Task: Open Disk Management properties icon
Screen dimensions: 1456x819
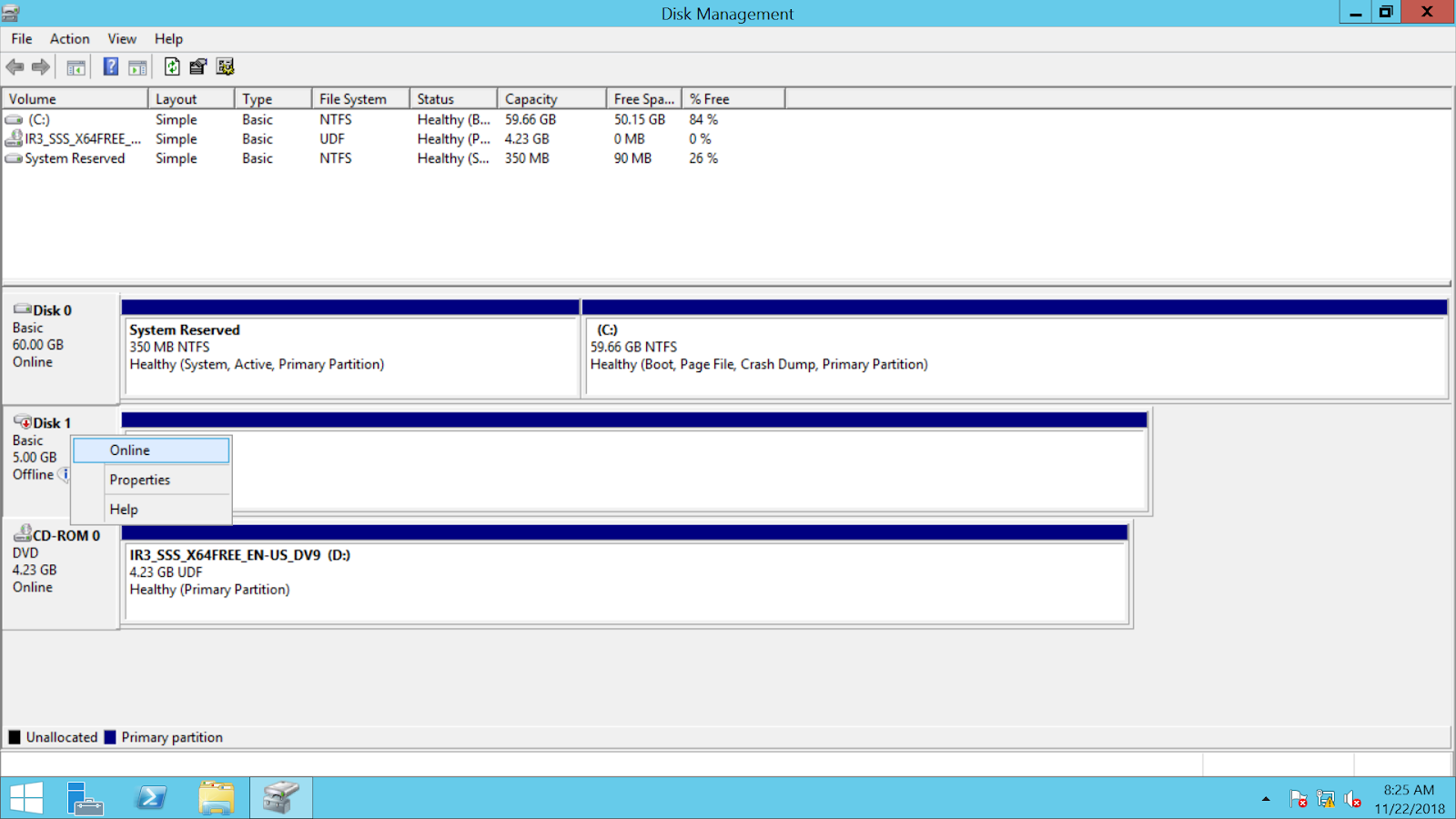Action: coord(197,66)
